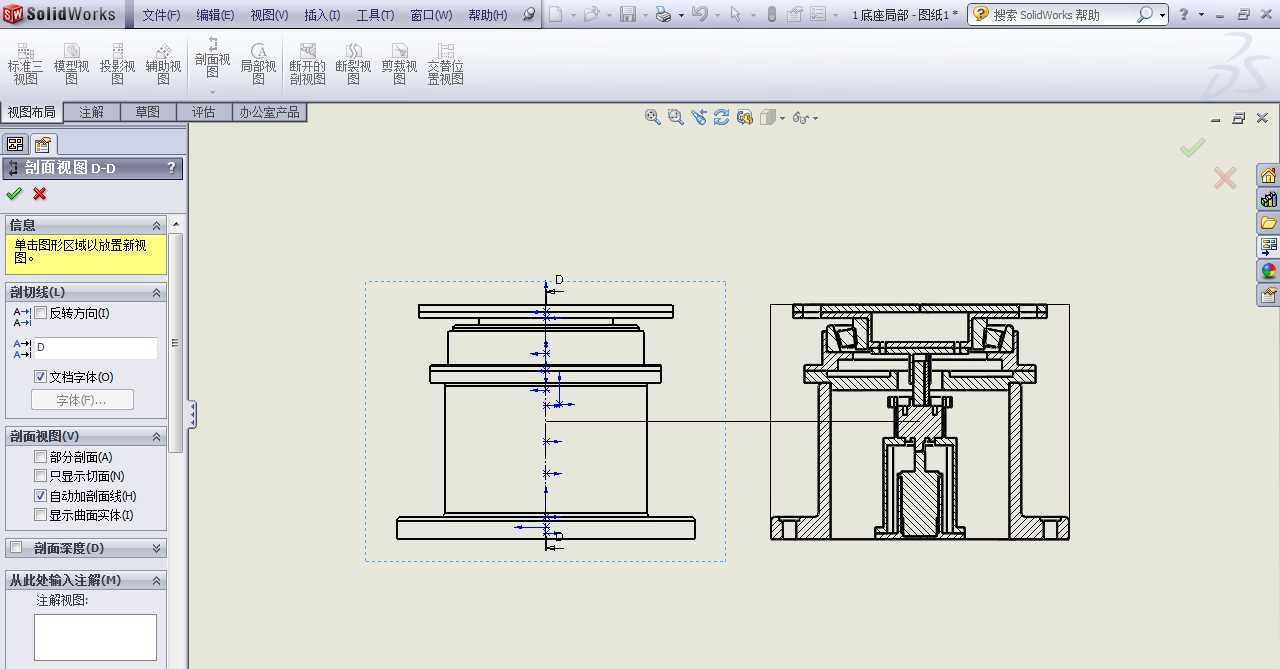
Task: Cancel using the red confirmation corner X
Action: 1225,178
